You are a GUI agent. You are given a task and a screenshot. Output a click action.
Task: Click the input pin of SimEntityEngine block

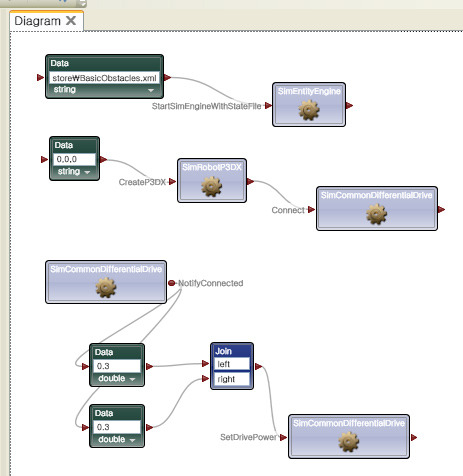tap(268, 106)
